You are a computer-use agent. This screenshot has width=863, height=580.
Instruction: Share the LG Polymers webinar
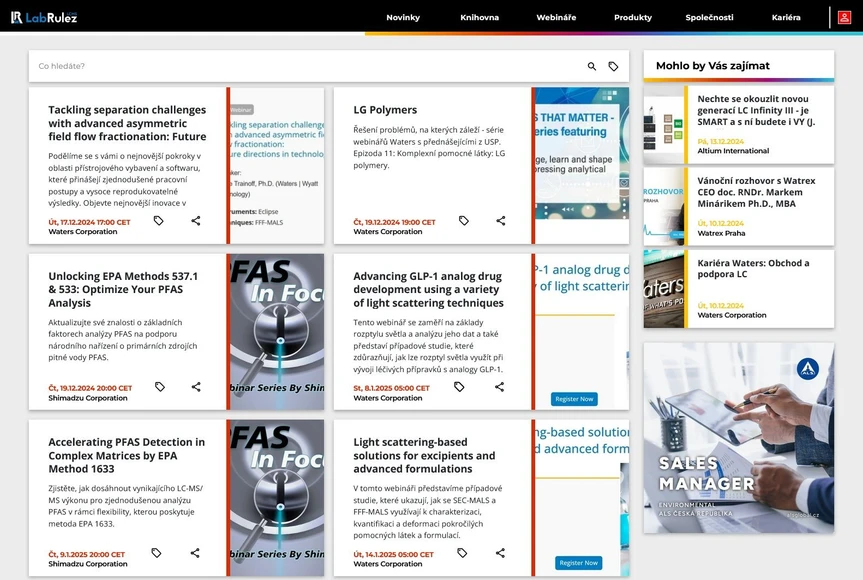501,221
